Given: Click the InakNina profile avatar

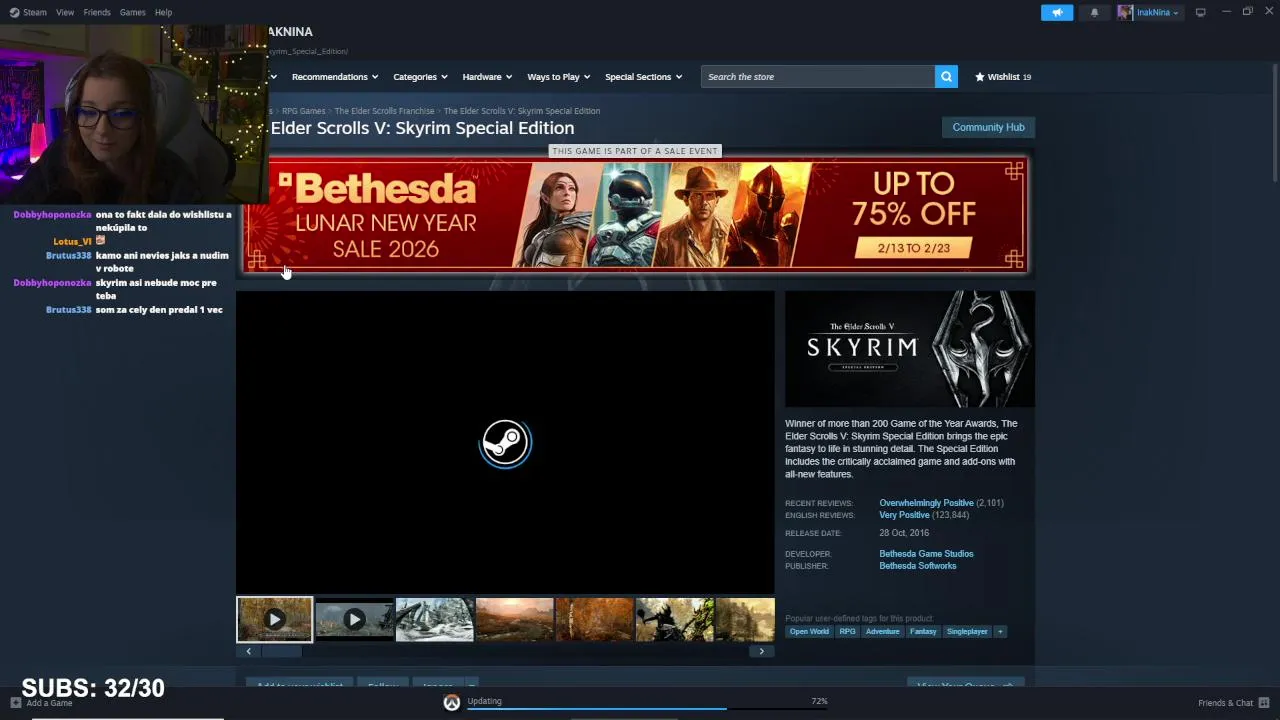Looking at the screenshot, I should 1125,12.
